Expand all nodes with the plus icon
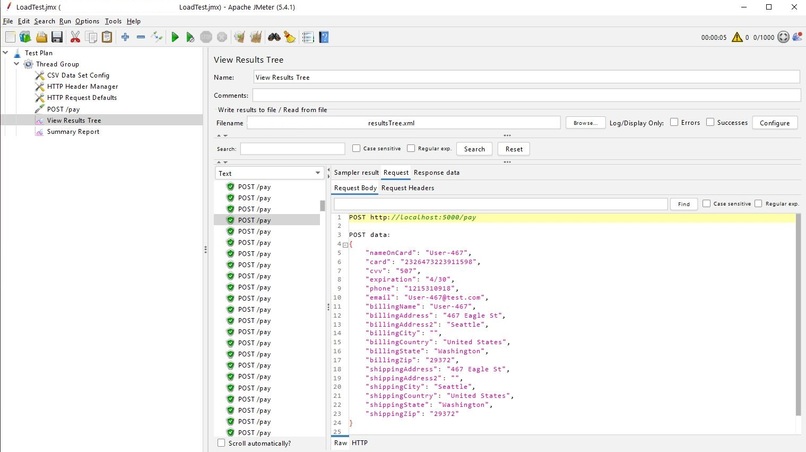Screen dimensions: 806x452 point(125,37)
